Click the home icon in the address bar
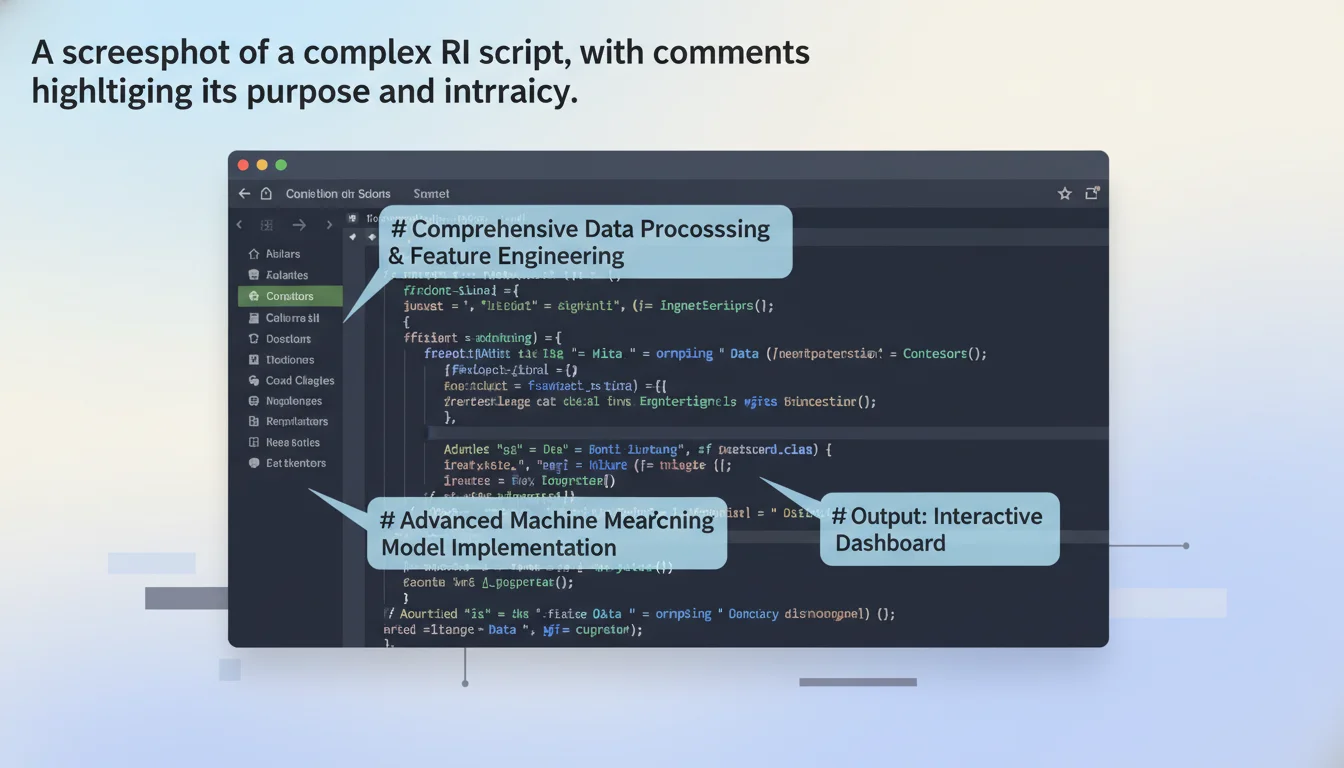 click(x=265, y=193)
